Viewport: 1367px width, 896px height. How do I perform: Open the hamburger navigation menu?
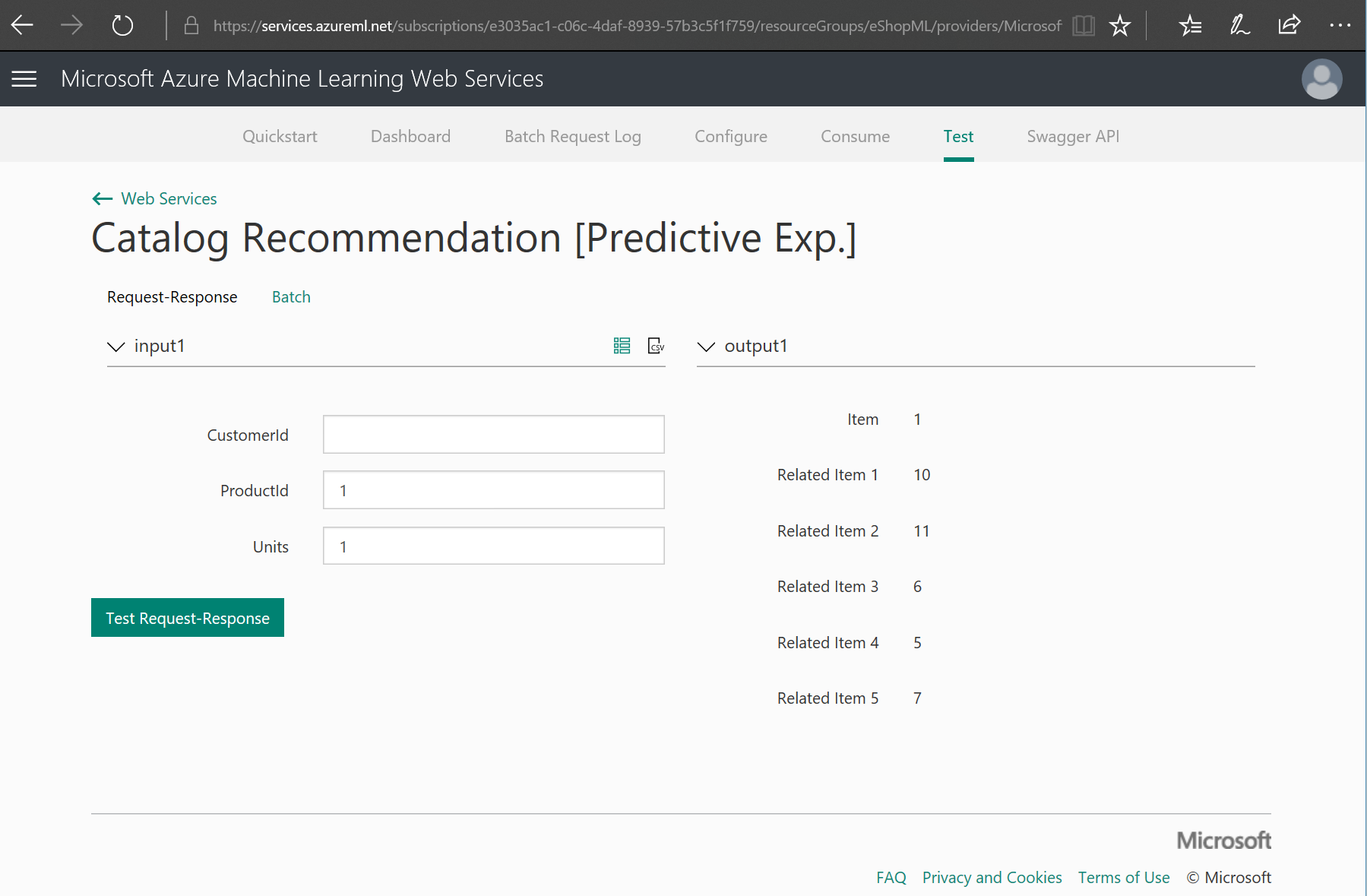point(24,79)
